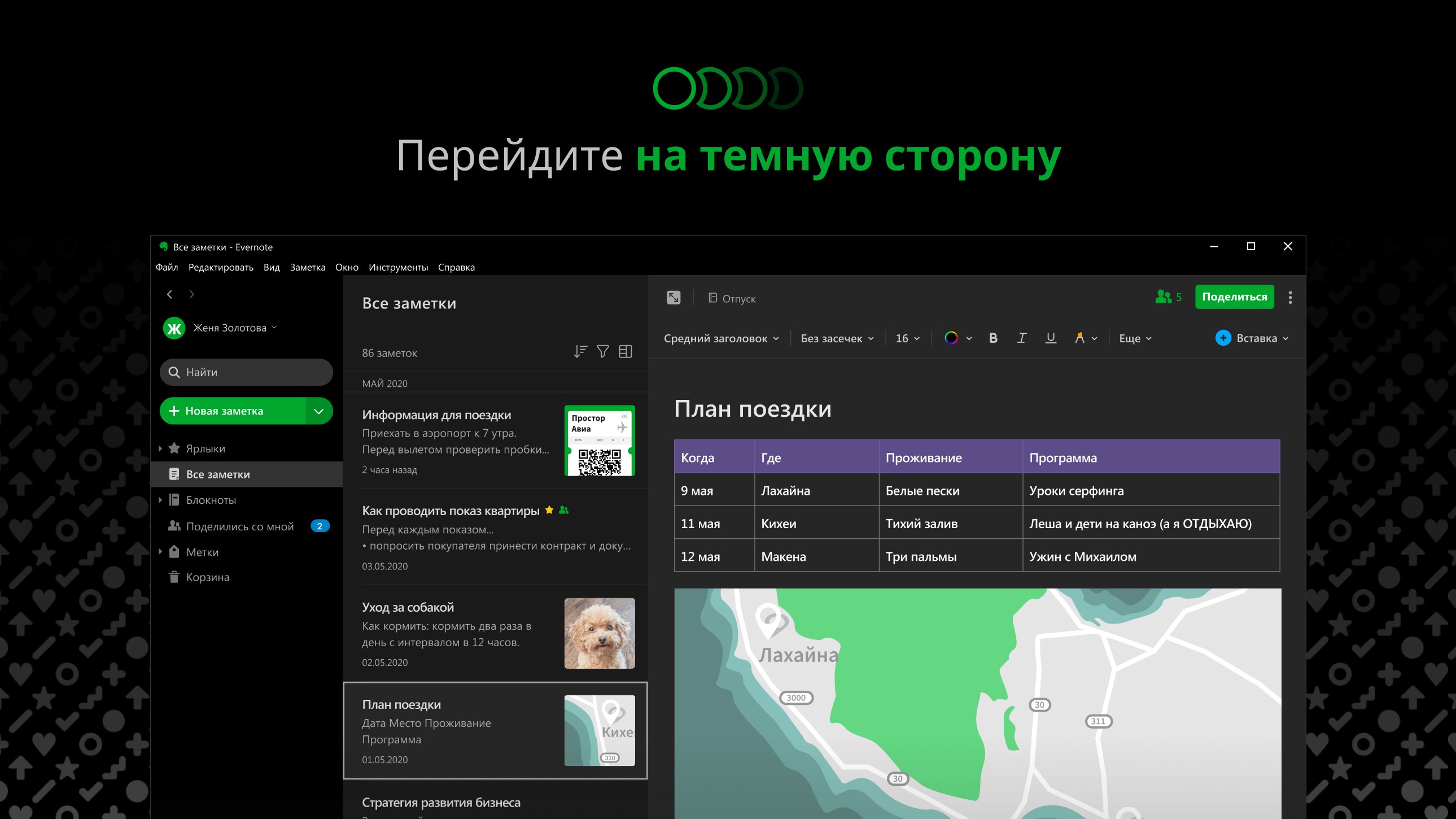Expand the Блокноты notebooks tree
The height and width of the screenshot is (819, 1456).
(x=160, y=500)
